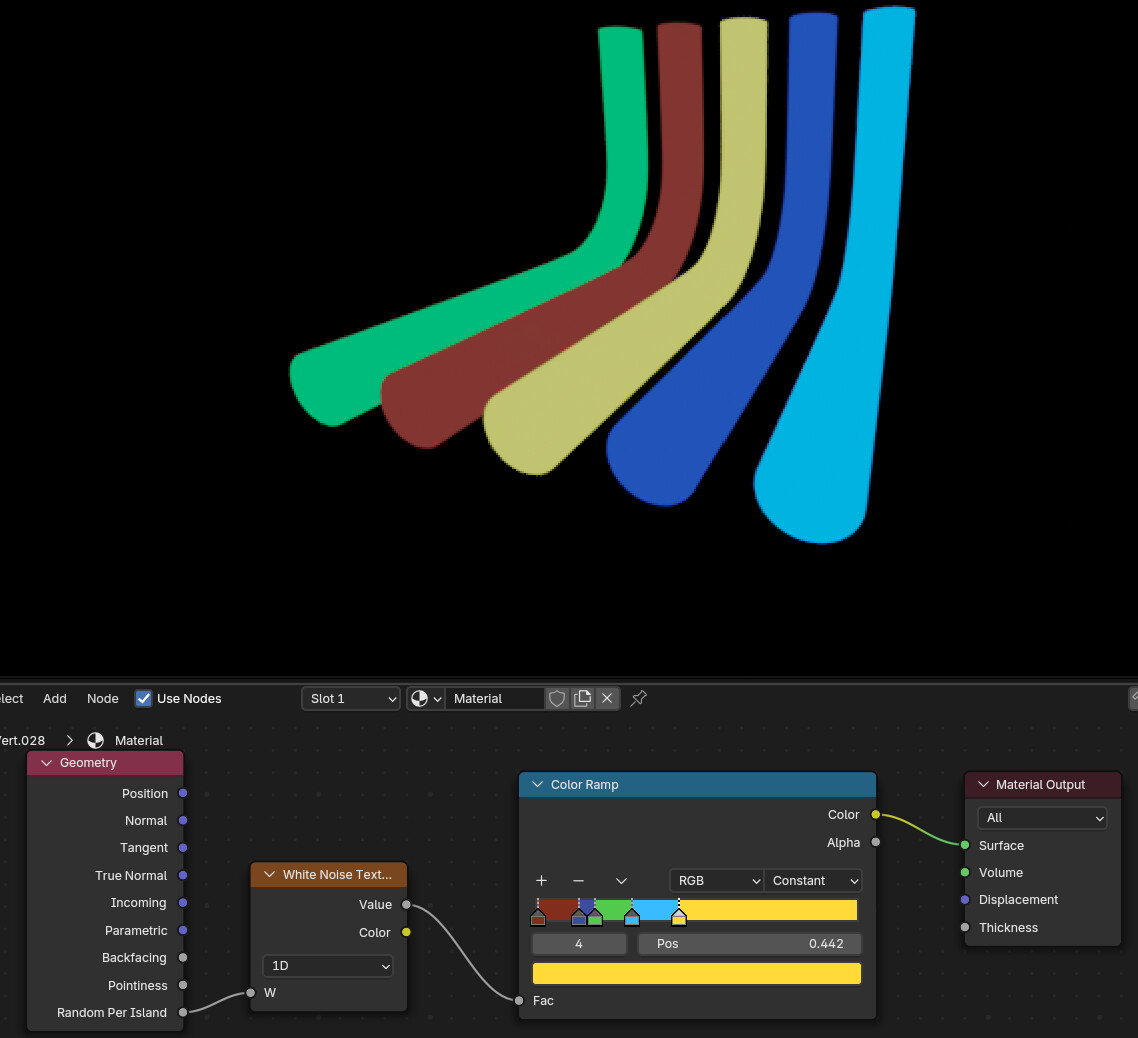
Task: Collapse the Material Output node
Action: tap(983, 785)
